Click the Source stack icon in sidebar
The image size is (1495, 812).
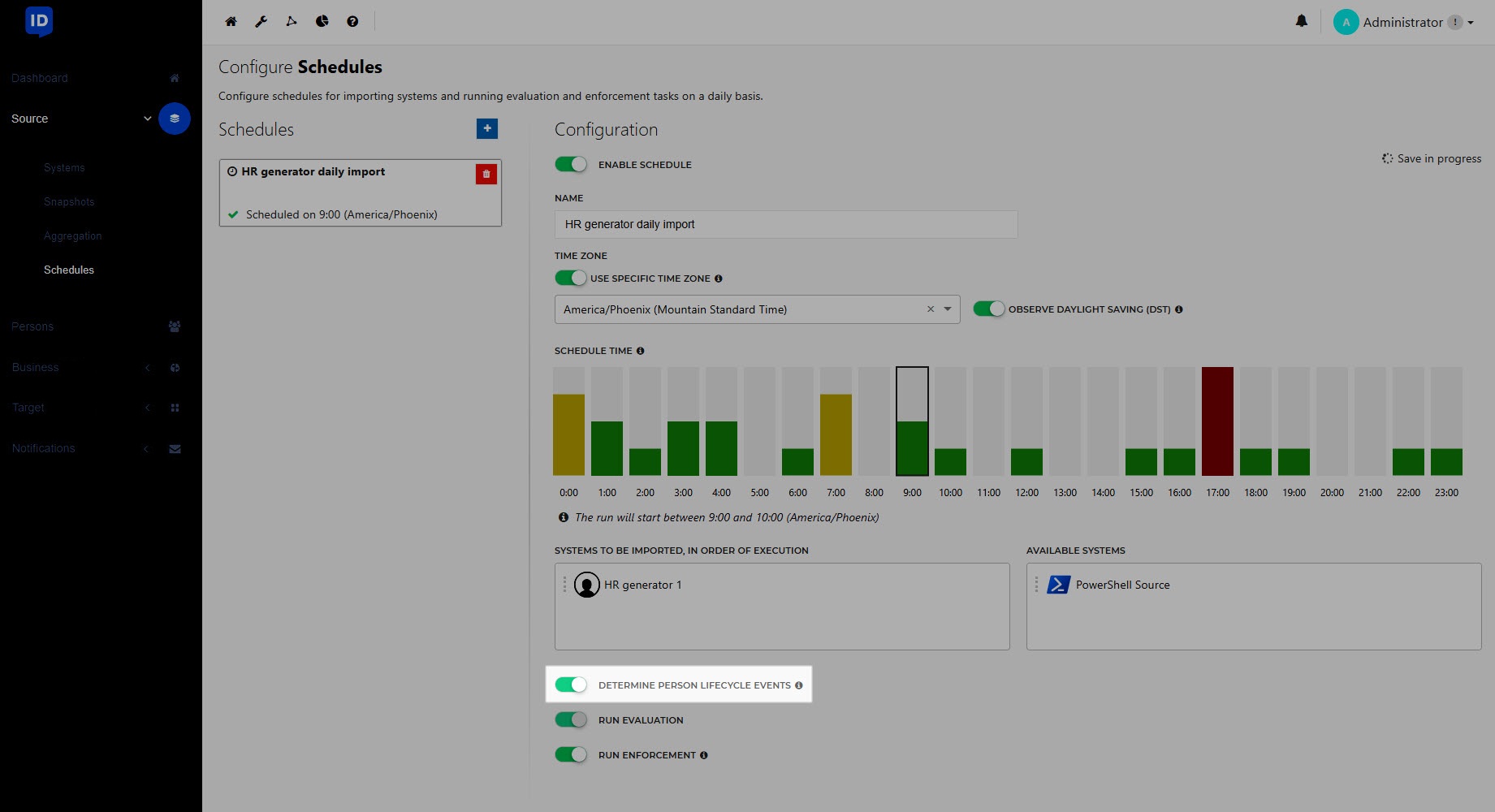(x=175, y=119)
